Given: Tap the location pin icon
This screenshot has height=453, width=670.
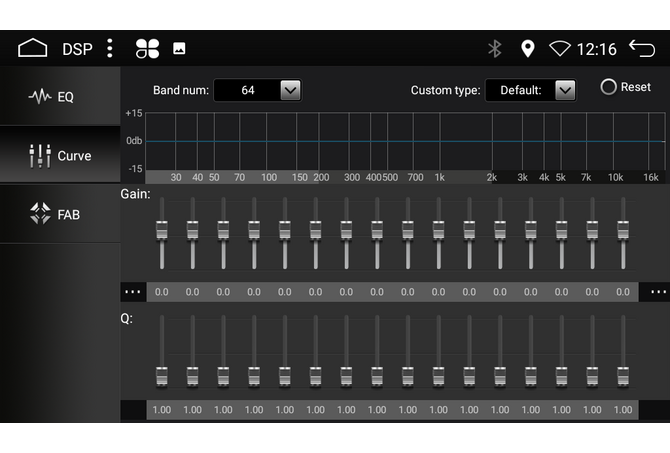Looking at the screenshot, I should (x=528, y=48).
